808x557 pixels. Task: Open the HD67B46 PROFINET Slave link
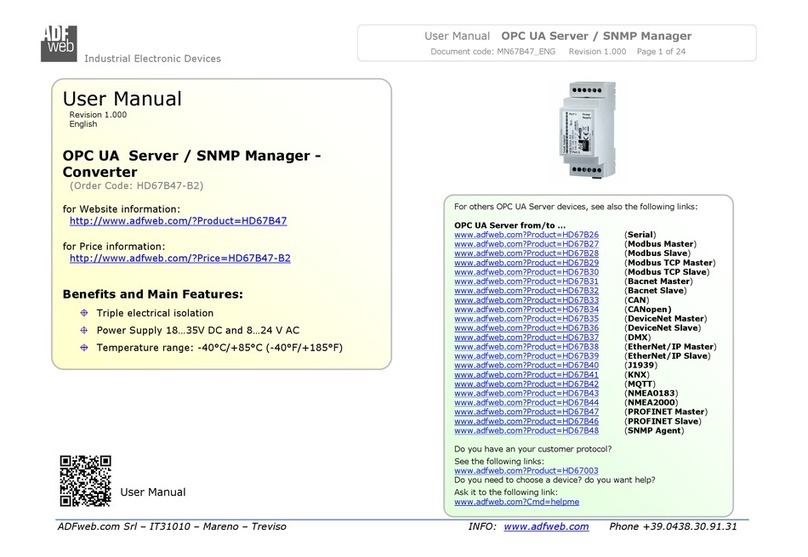(526, 421)
